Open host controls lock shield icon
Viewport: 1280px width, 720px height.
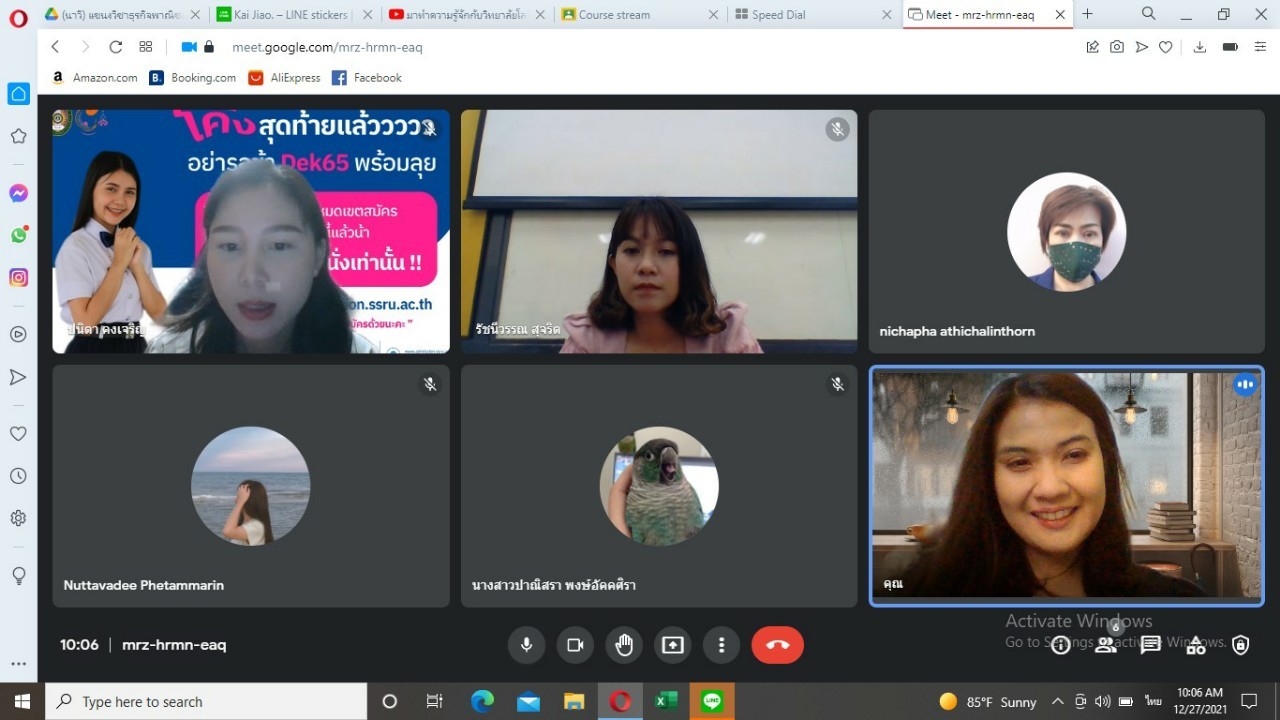coord(1240,645)
